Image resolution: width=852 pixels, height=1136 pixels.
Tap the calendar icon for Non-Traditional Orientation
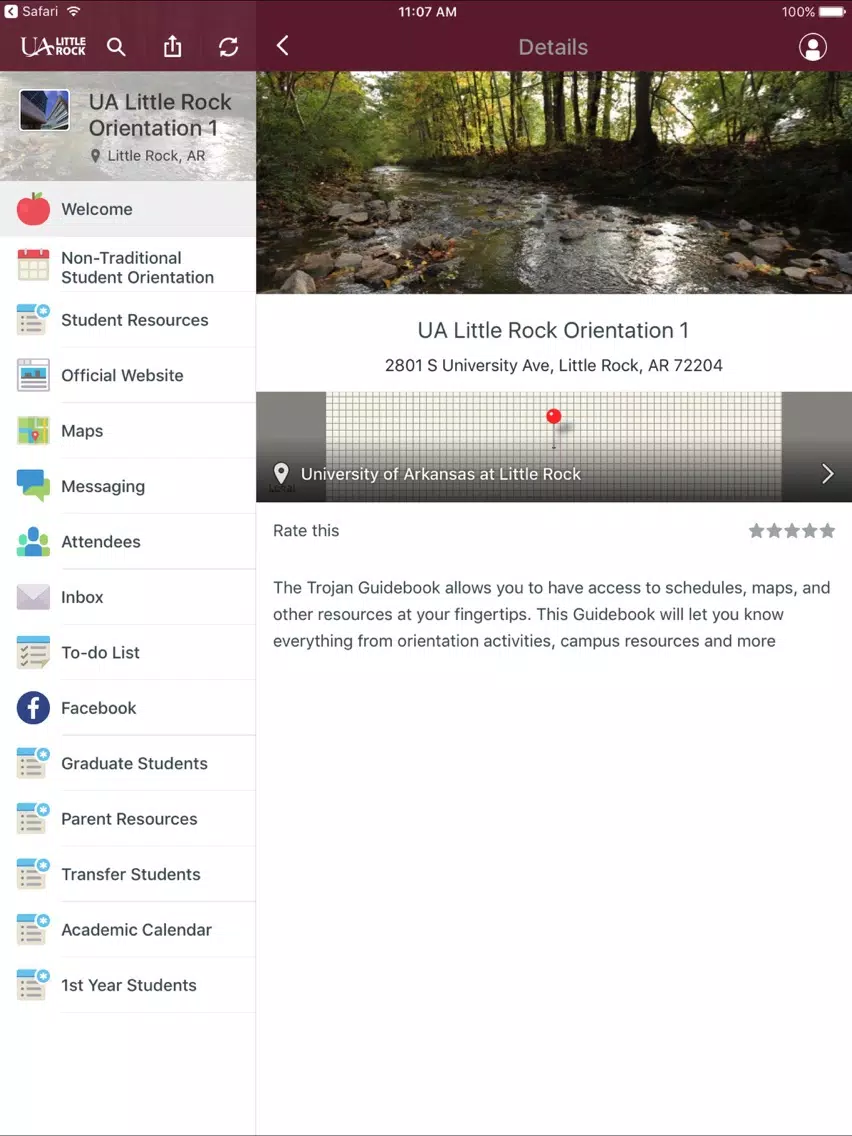[x=33, y=264]
